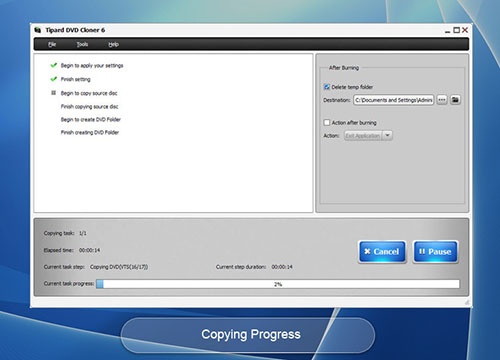Open the File menu
This screenshot has width=500, height=360.
pos(52,44)
